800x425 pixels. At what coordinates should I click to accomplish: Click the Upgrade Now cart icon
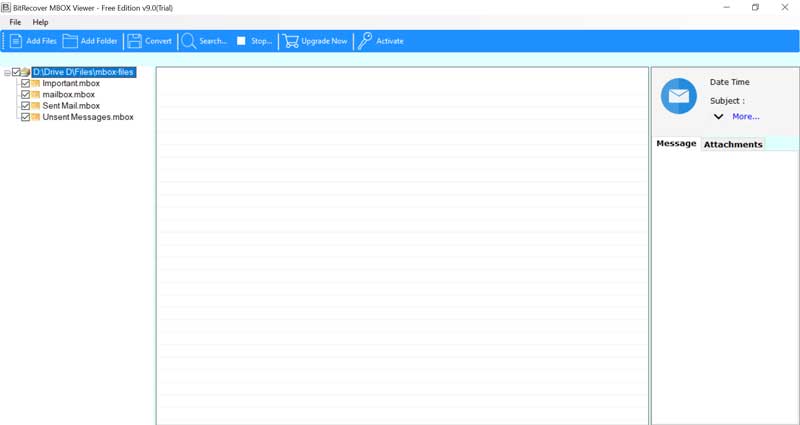[x=290, y=41]
